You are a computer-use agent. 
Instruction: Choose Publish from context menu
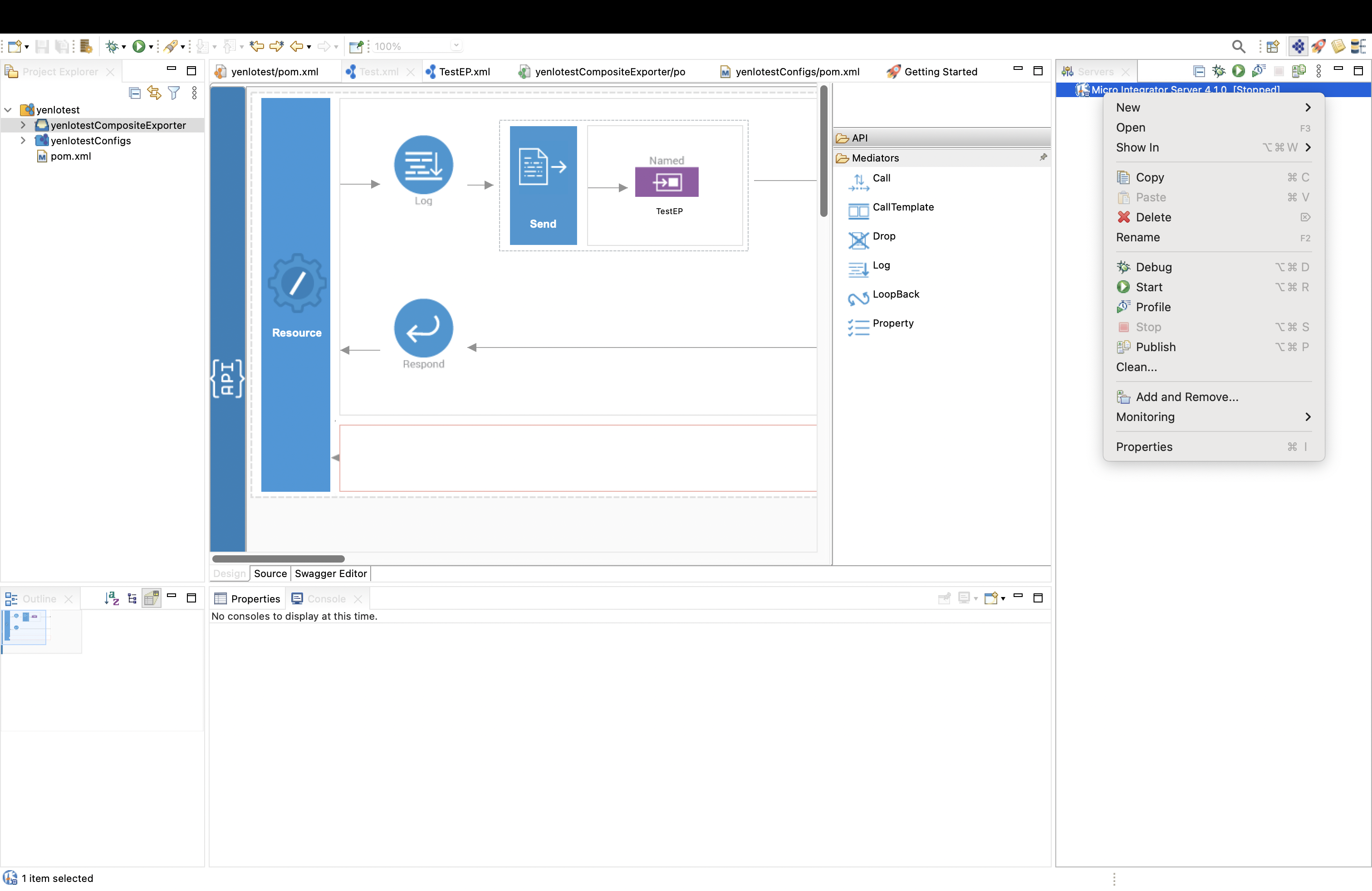(1213, 347)
